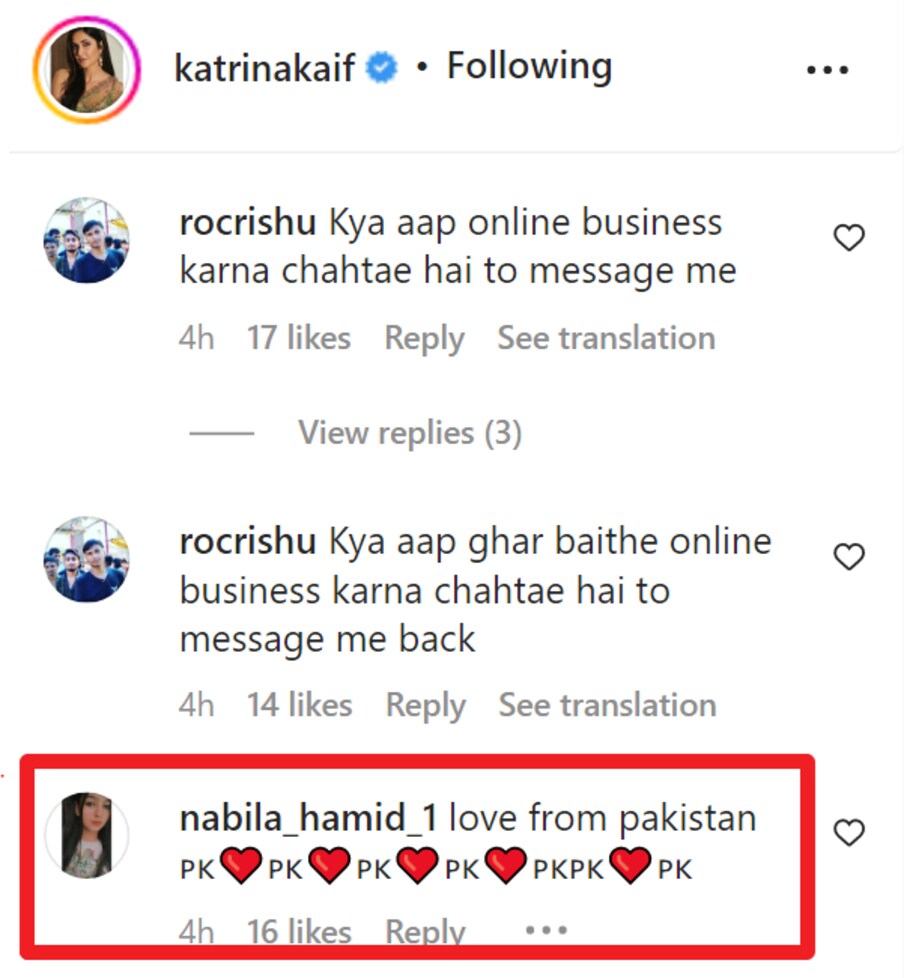Open rocrishu avatar on second comment
The image size is (904, 978).
[86, 559]
